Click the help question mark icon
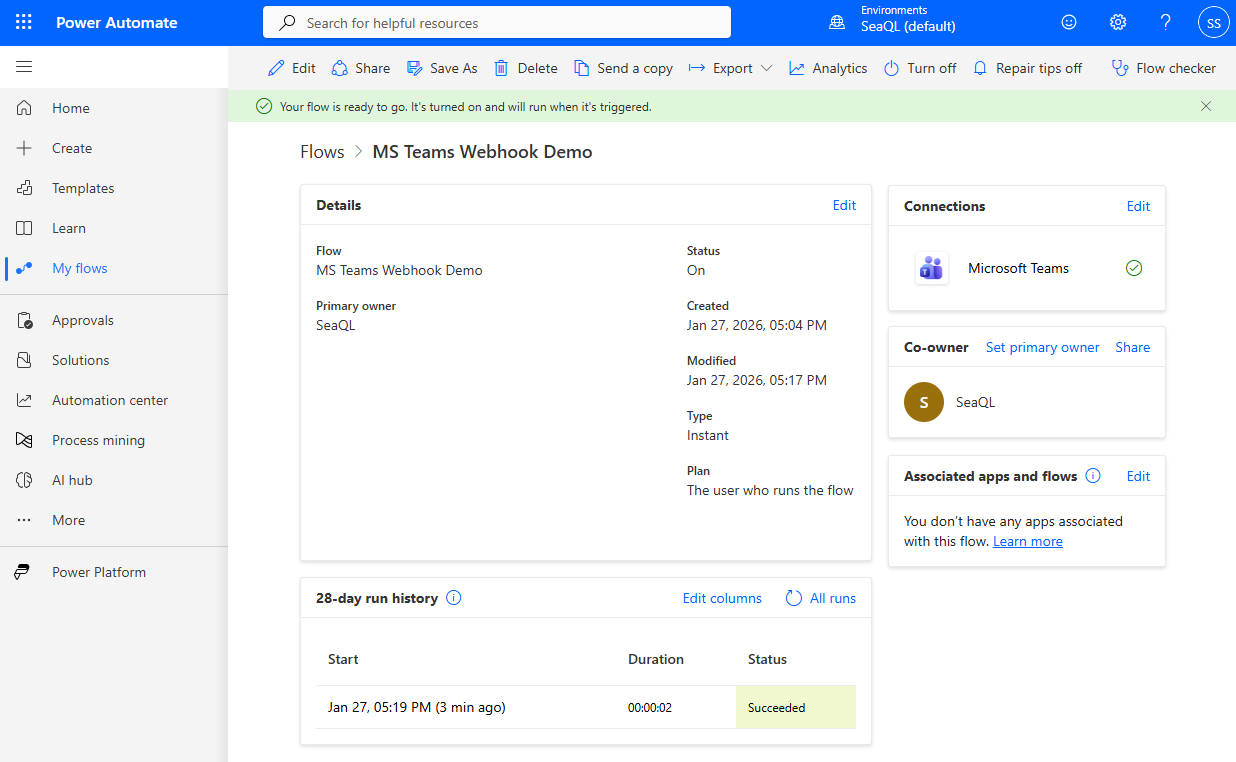The height and width of the screenshot is (762, 1236). point(1165,23)
